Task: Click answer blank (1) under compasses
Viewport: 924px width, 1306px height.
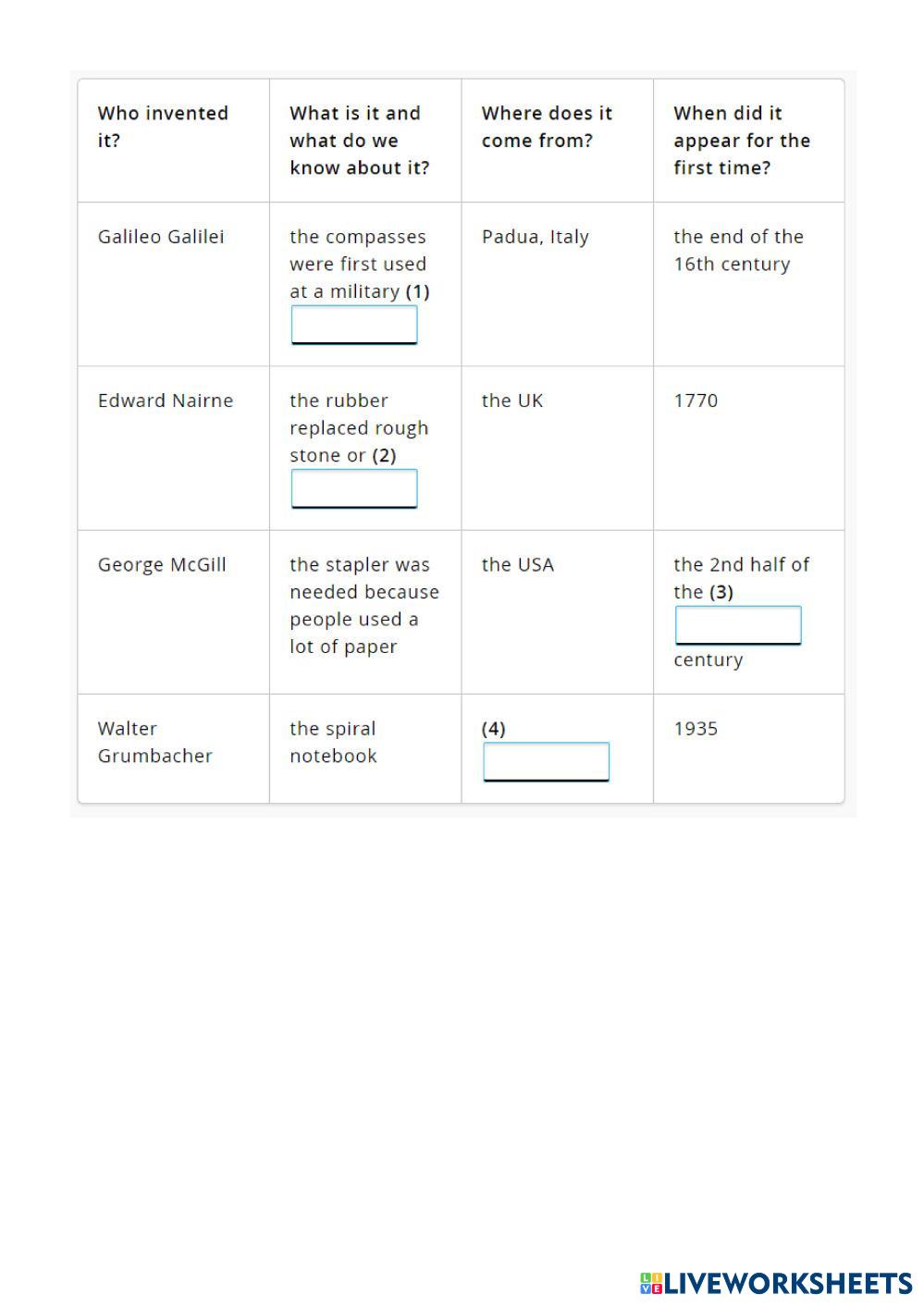Action: coord(354,325)
